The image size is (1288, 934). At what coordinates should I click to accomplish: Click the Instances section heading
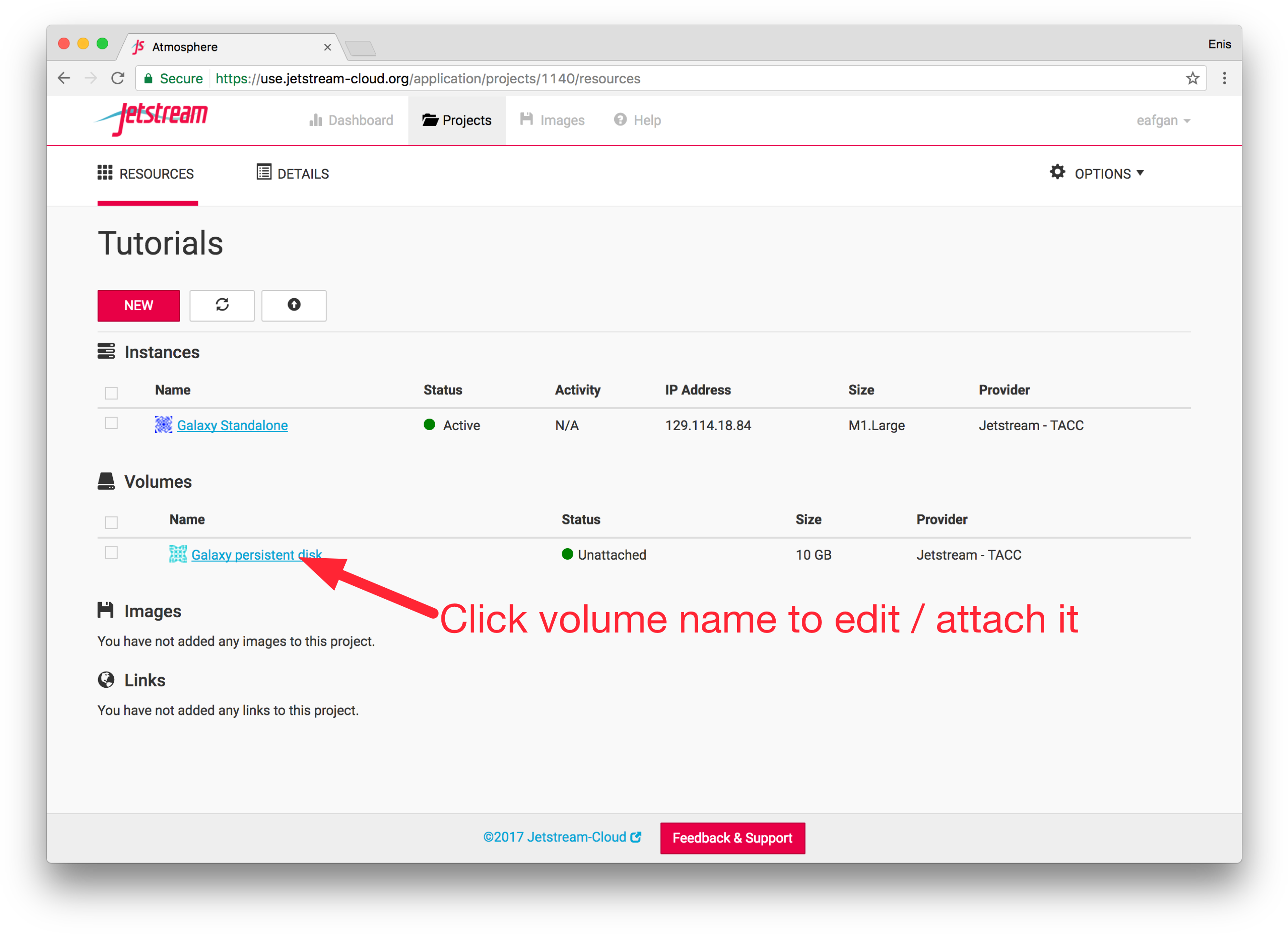tap(162, 352)
